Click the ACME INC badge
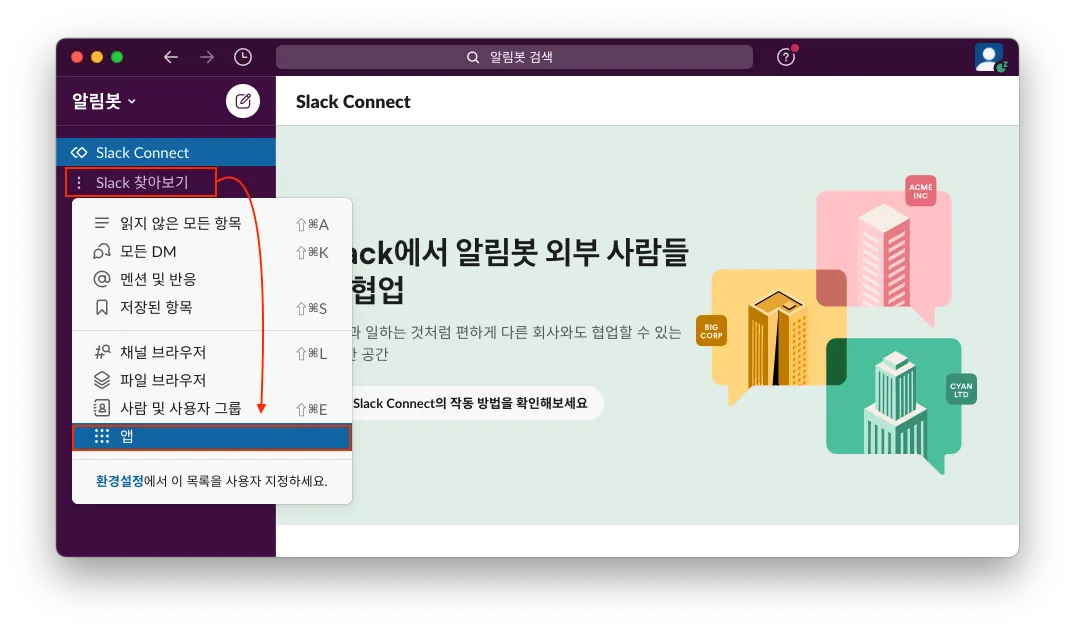 pyautogui.click(x=920, y=191)
